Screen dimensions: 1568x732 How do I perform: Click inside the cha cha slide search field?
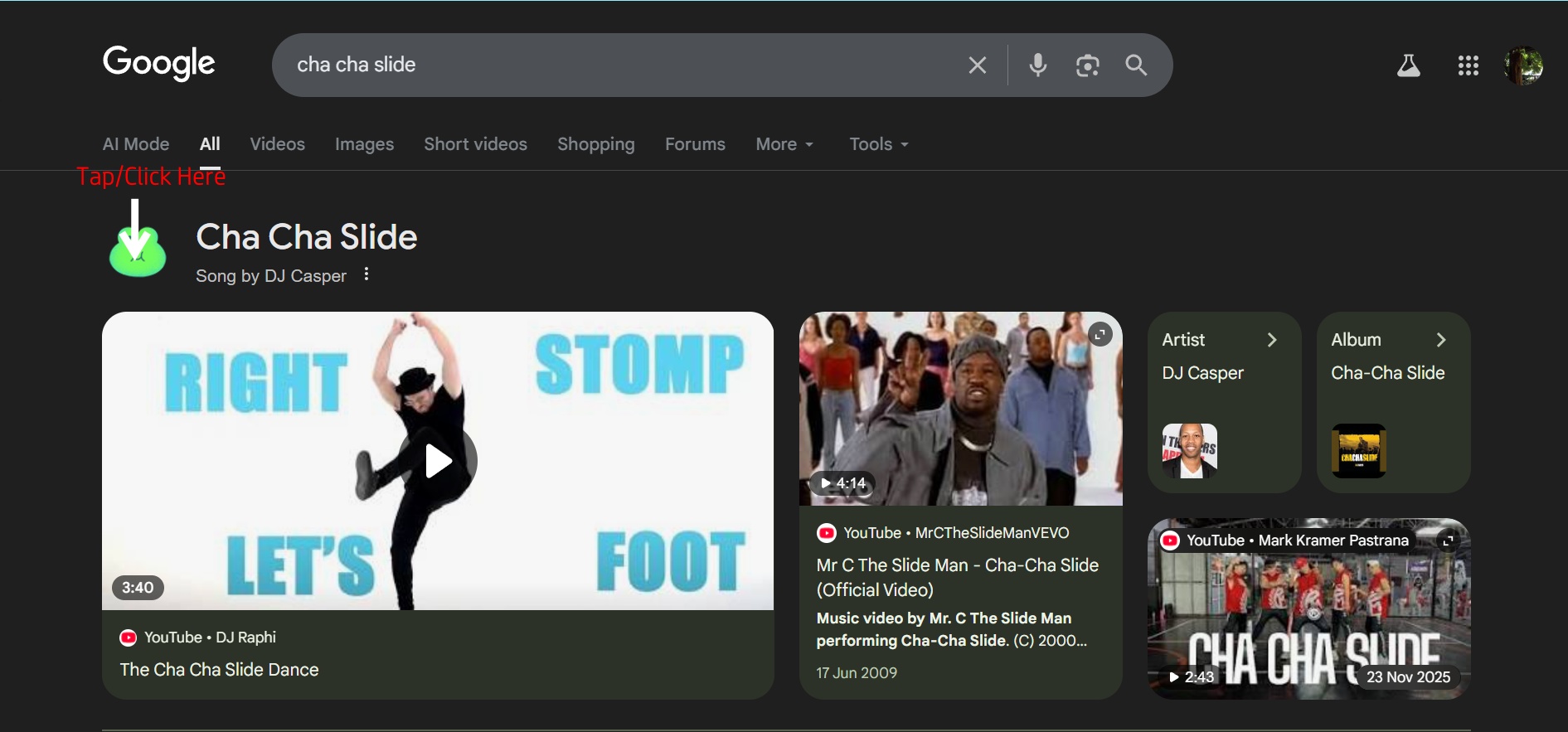click(622, 65)
